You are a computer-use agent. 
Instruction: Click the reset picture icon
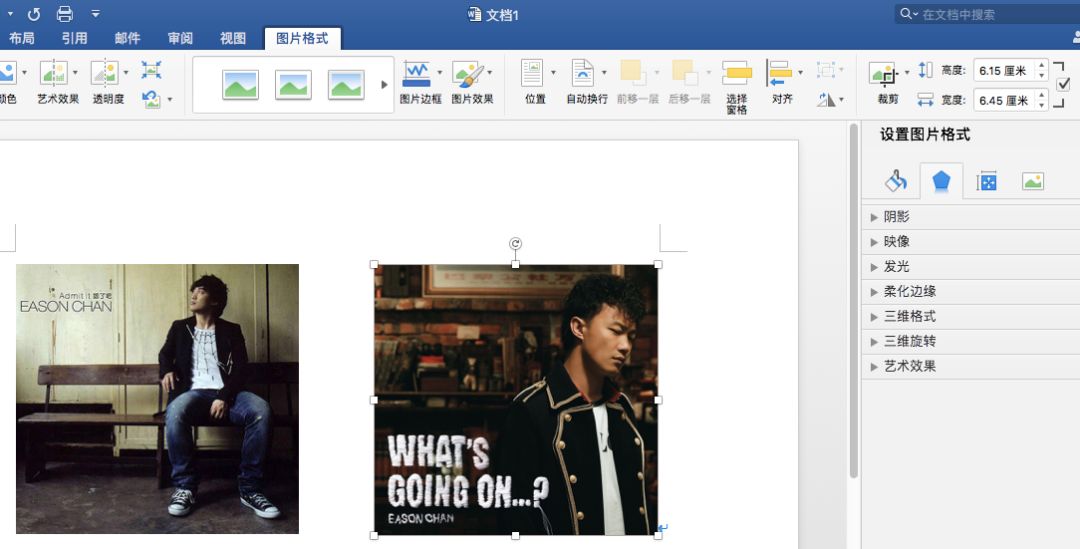(152, 99)
